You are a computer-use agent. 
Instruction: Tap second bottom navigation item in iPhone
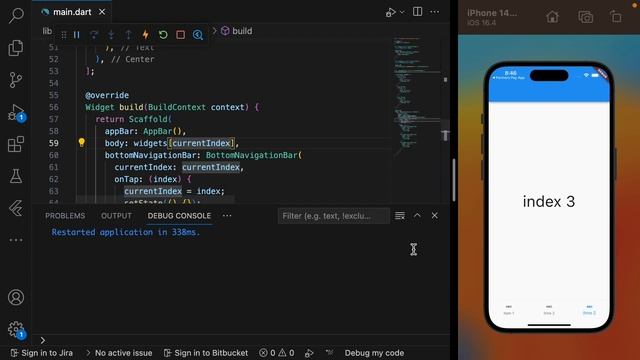coord(549,310)
